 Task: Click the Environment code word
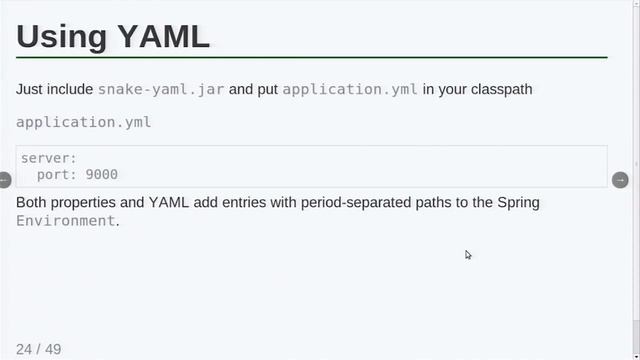[66, 221]
